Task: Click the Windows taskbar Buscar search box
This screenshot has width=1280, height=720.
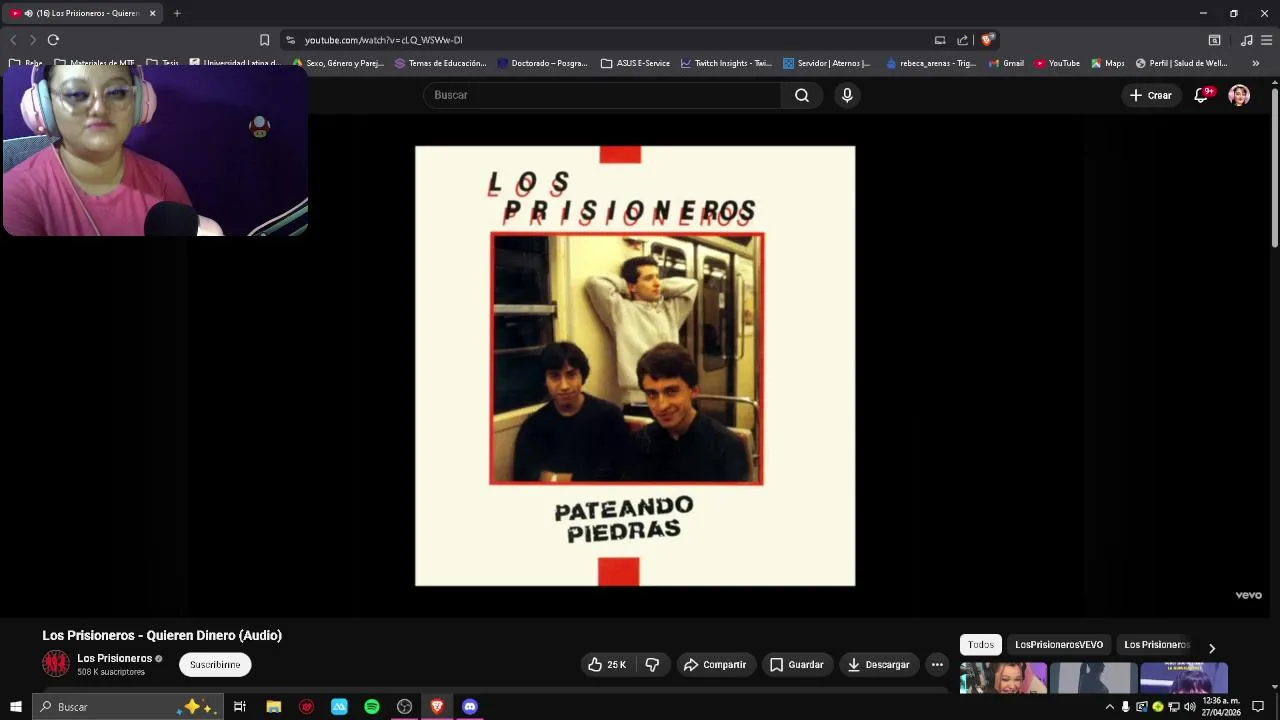Action: tap(128, 707)
